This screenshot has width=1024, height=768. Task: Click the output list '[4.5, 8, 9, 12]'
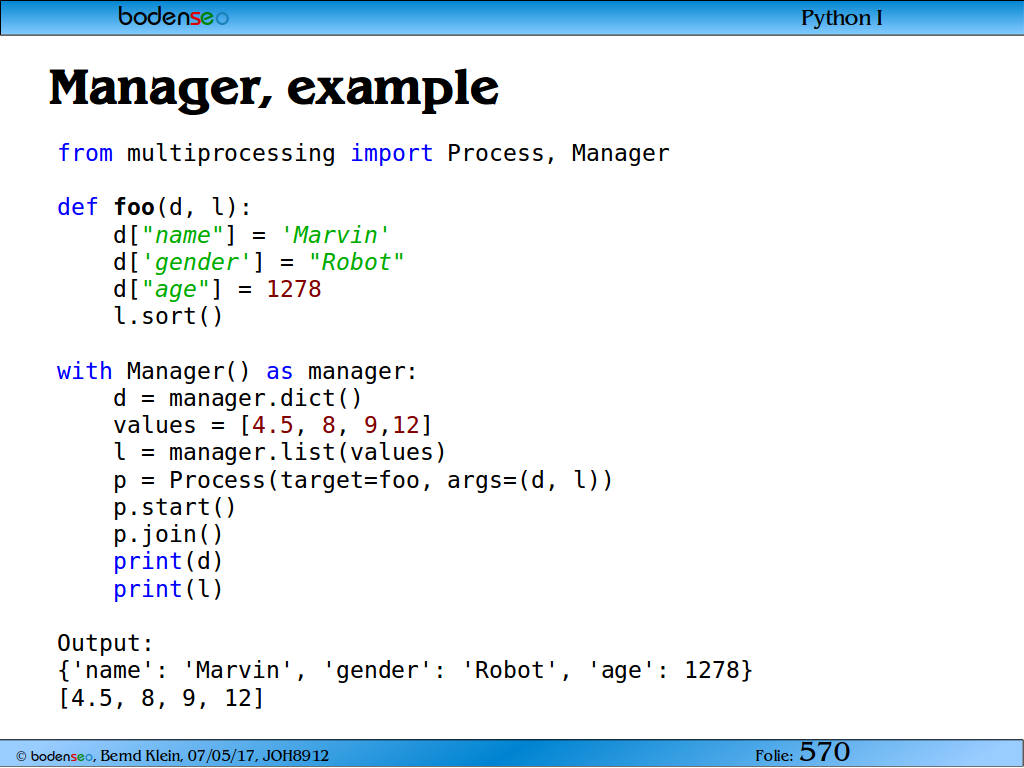[x=161, y=698]
